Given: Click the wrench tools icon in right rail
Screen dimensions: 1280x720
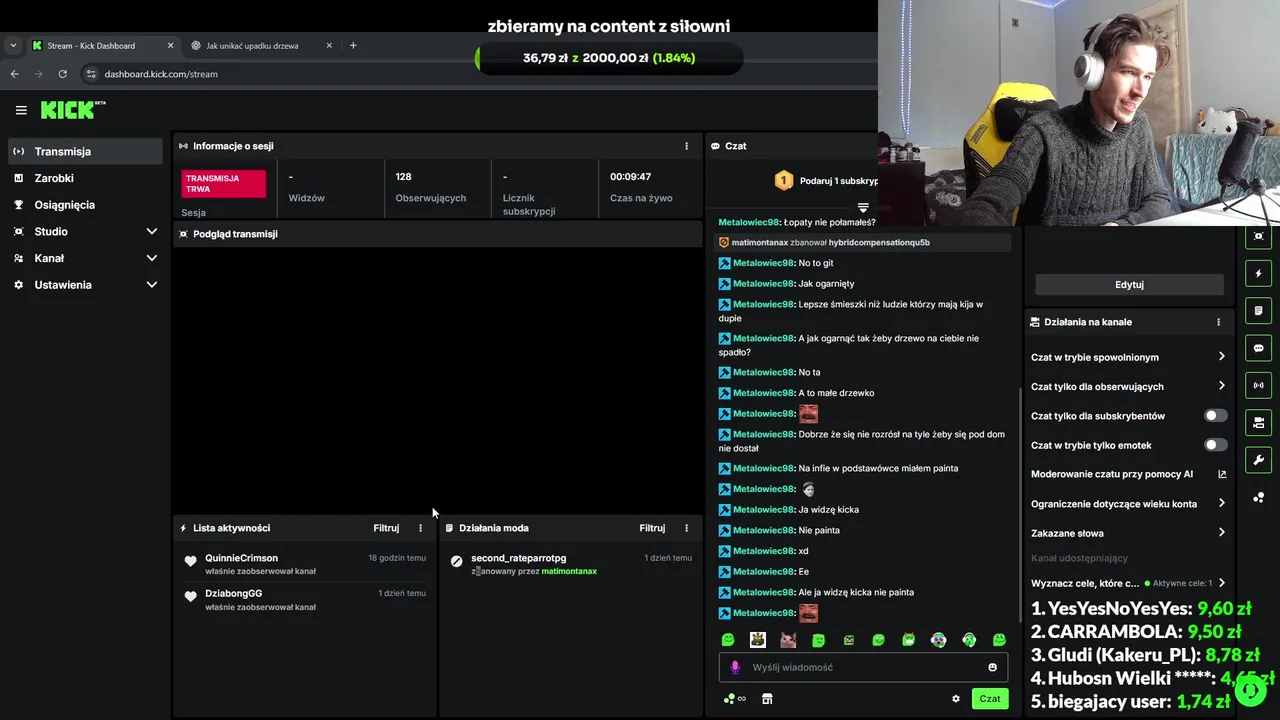Looking at the screenshot, I should 1258,460.
